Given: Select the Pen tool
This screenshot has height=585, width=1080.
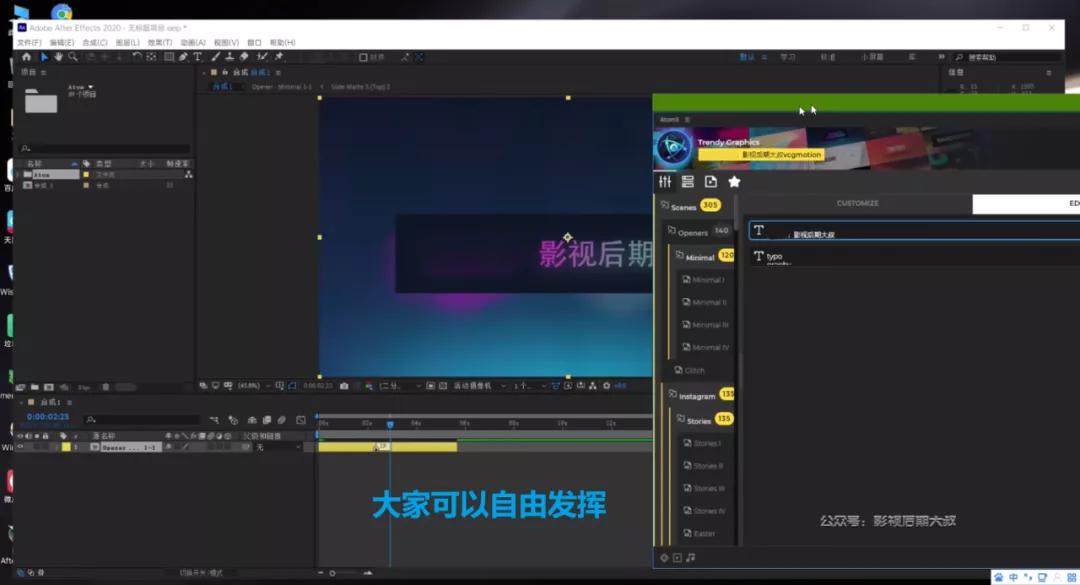Looking at the screenshot, I should click(183, 57).
